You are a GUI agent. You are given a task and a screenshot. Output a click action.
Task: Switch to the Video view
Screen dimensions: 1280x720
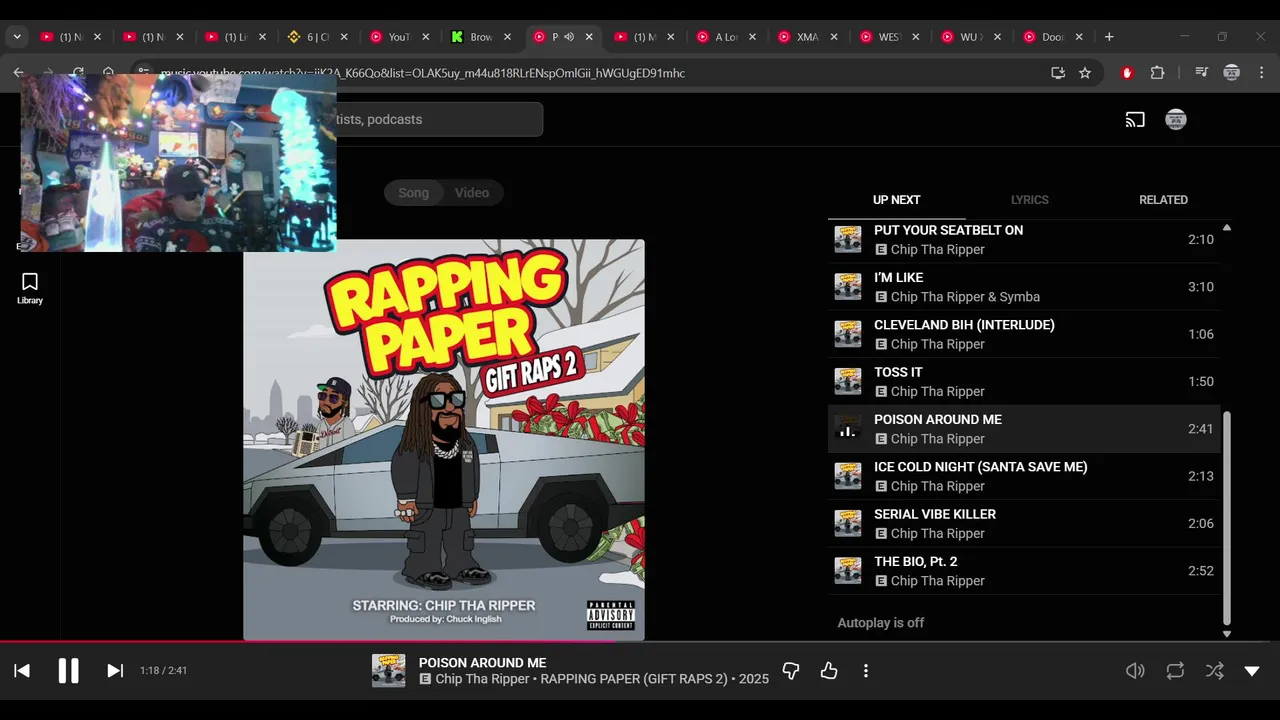472,193
